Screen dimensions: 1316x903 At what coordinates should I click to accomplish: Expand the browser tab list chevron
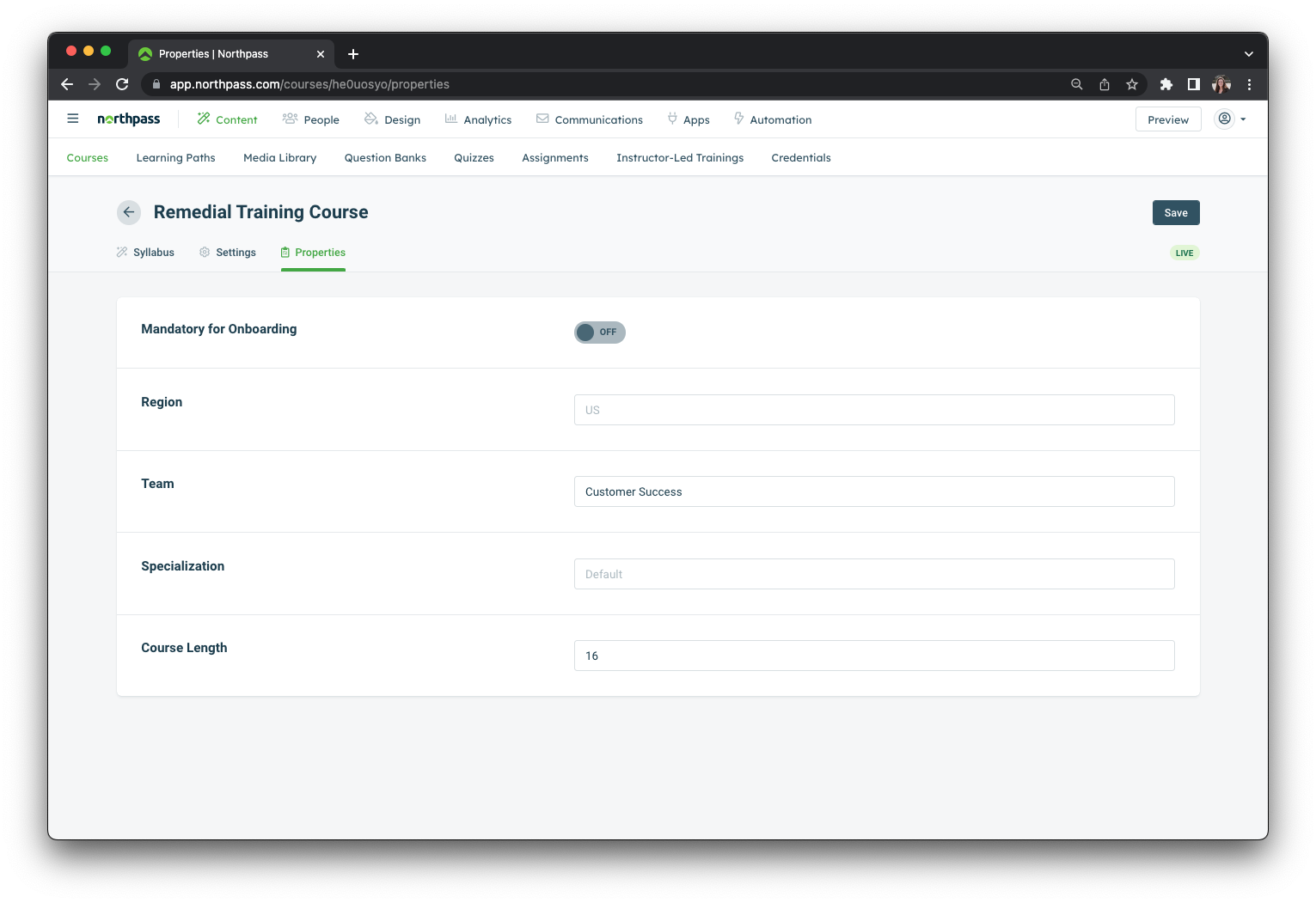tap(1248, 54)
